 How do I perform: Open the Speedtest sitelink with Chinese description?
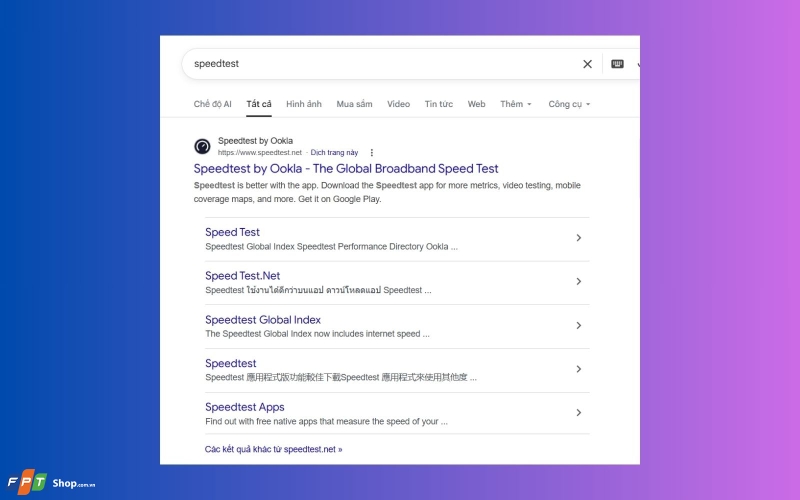(x=231, y=363)
